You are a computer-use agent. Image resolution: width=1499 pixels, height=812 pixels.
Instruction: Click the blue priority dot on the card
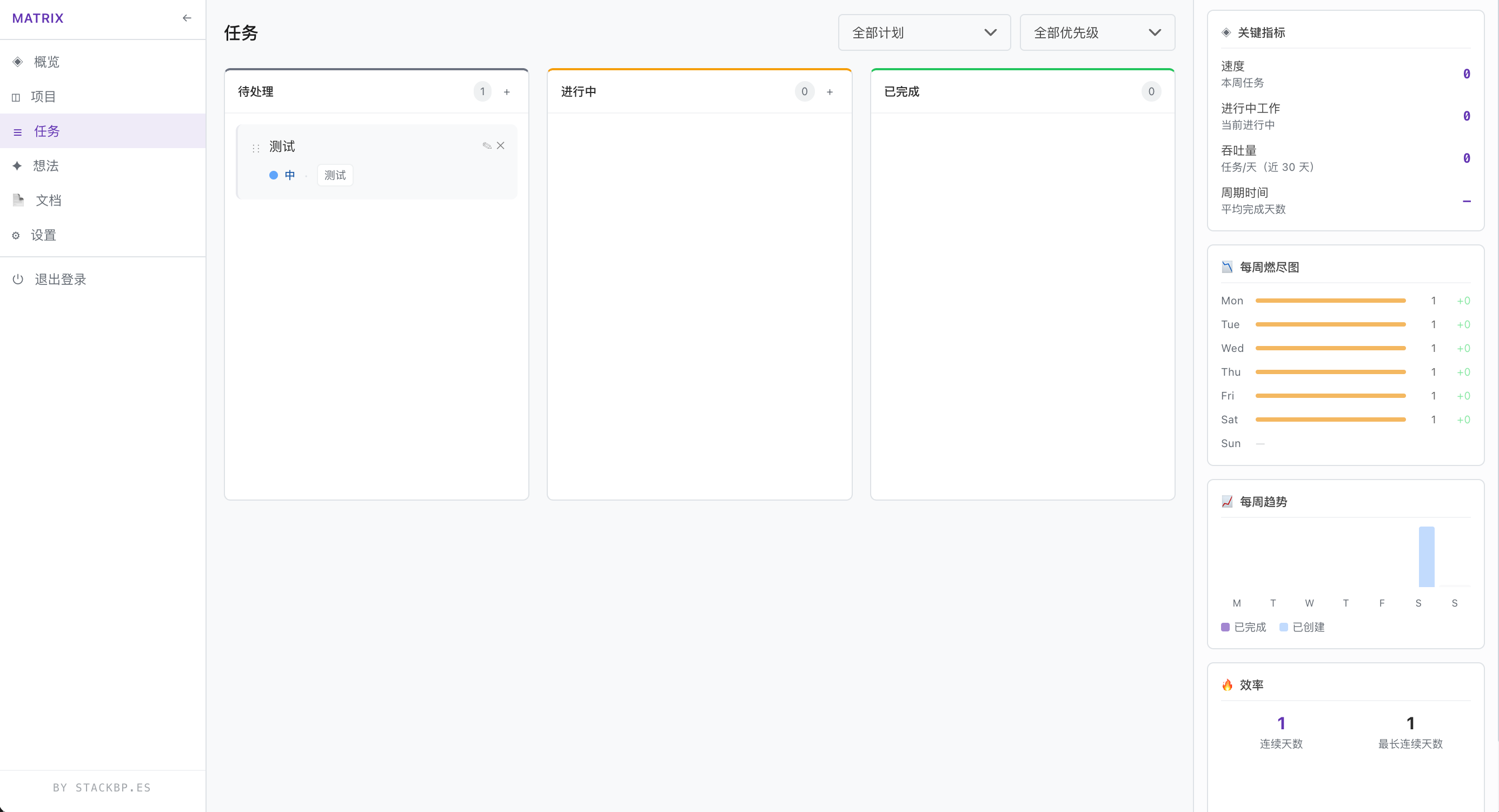pos(274,175)
